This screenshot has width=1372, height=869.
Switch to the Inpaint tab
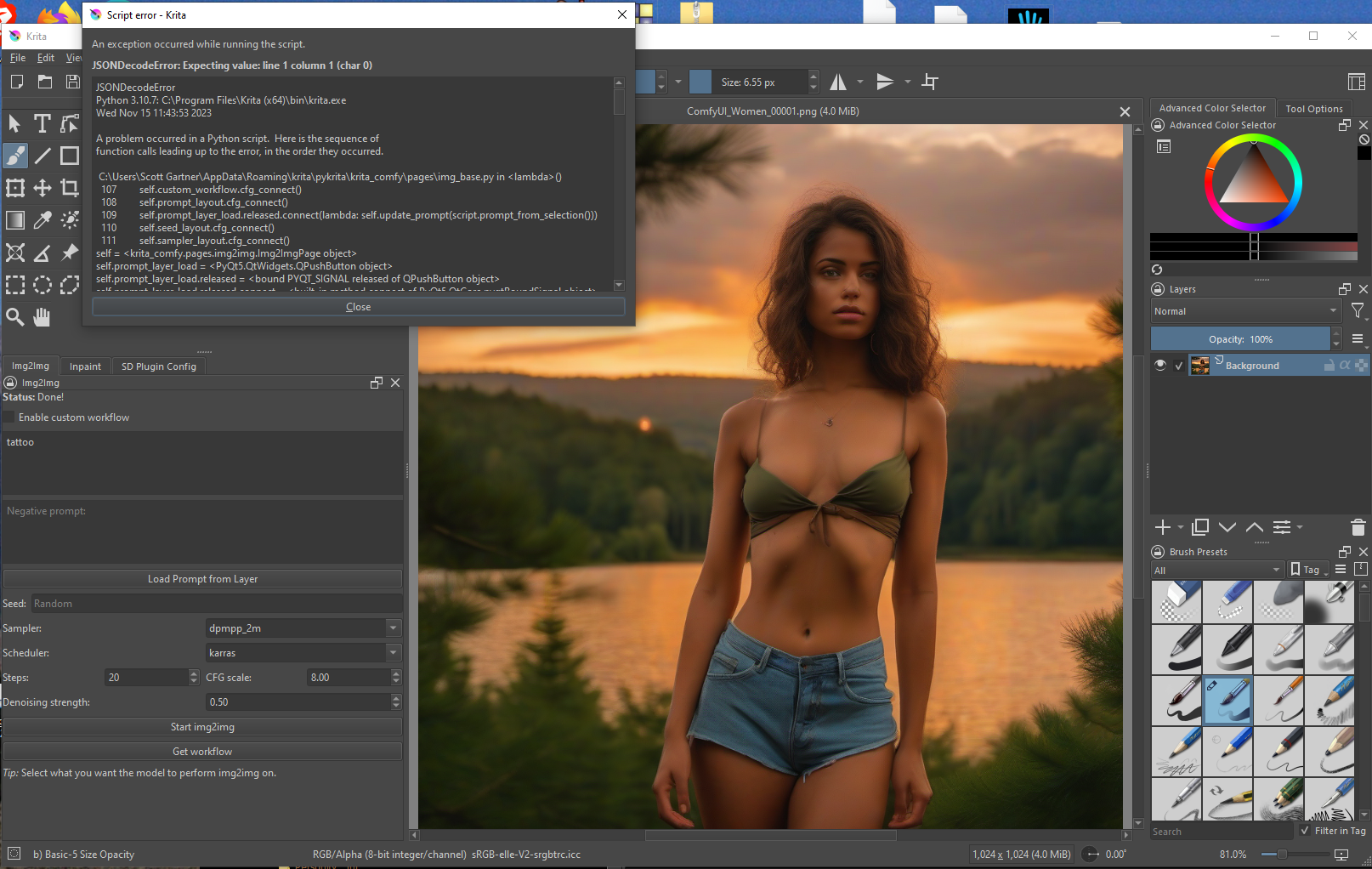(x=85, y=366)
